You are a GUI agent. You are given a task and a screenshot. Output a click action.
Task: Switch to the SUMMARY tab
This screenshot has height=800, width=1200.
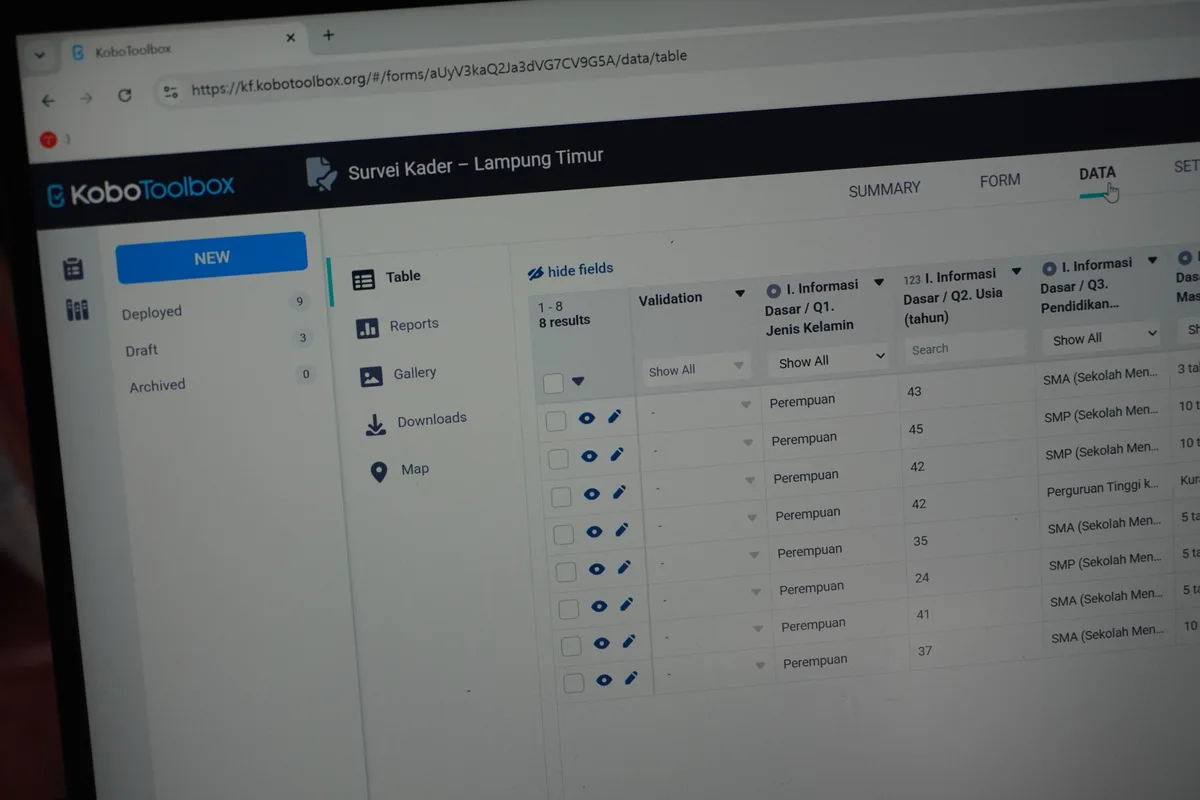point(884,189)
